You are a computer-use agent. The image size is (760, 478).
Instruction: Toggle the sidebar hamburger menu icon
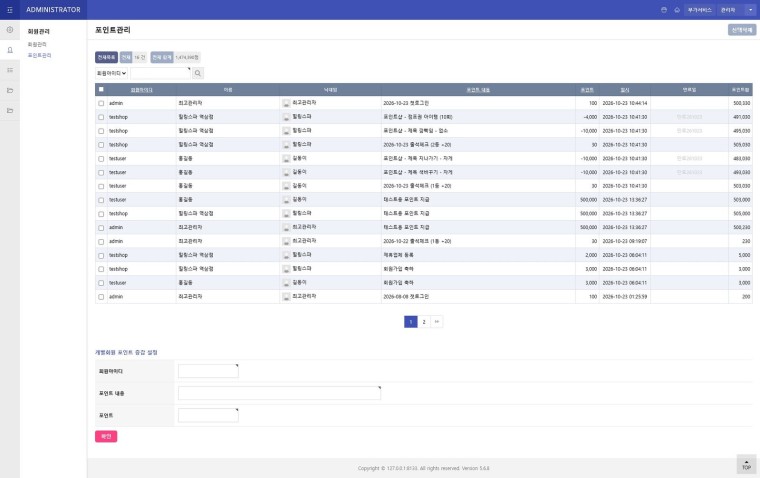coord(10,10)
